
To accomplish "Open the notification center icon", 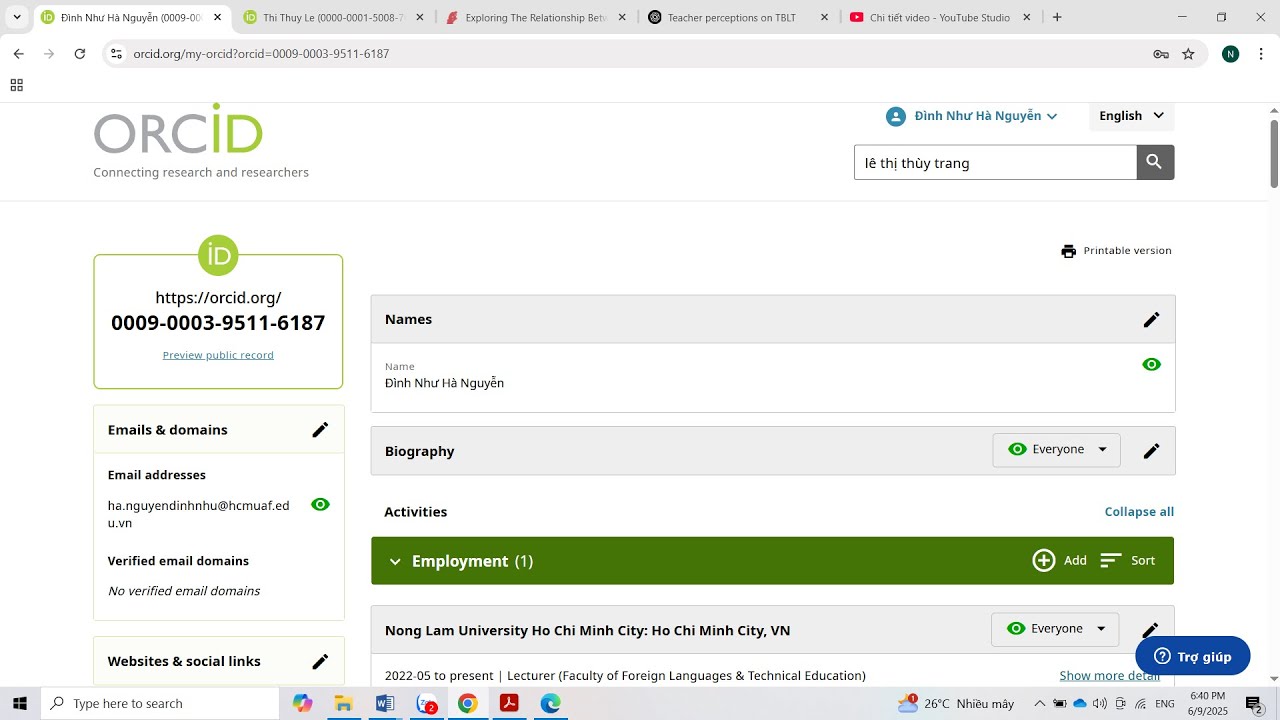I will tap(1254, 704).
